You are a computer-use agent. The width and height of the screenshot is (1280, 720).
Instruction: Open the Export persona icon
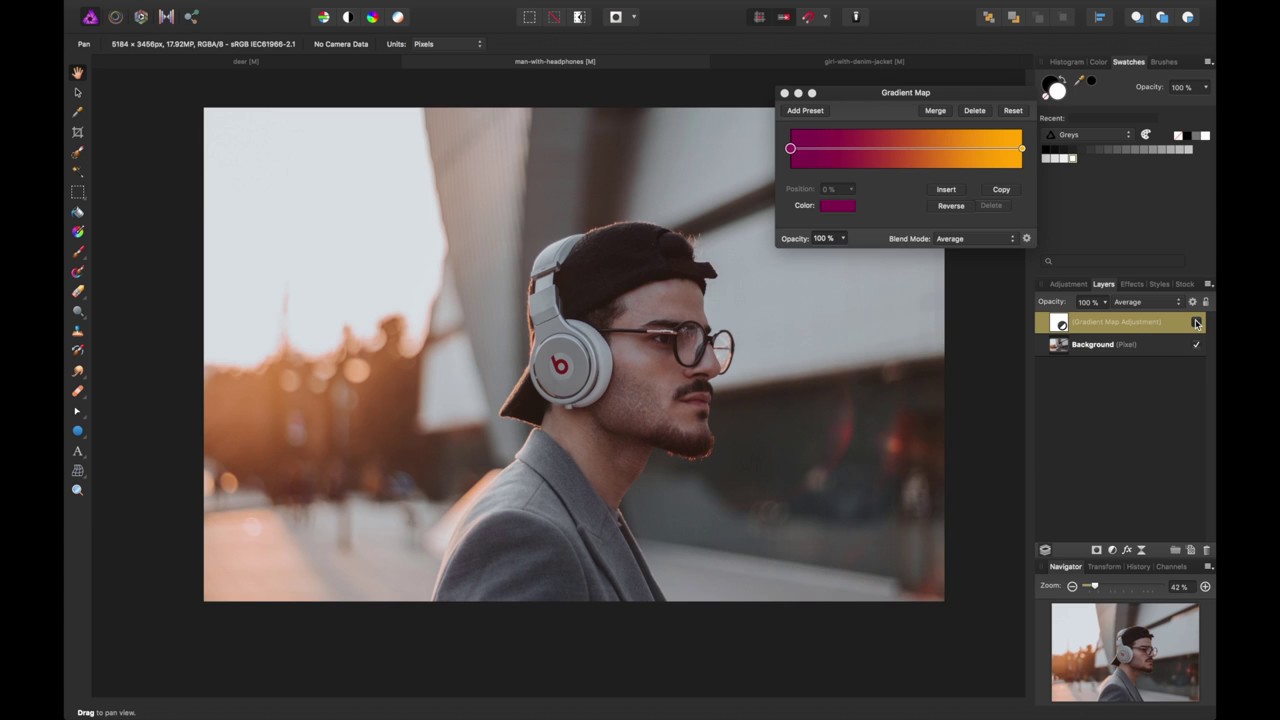coord(191,17)
